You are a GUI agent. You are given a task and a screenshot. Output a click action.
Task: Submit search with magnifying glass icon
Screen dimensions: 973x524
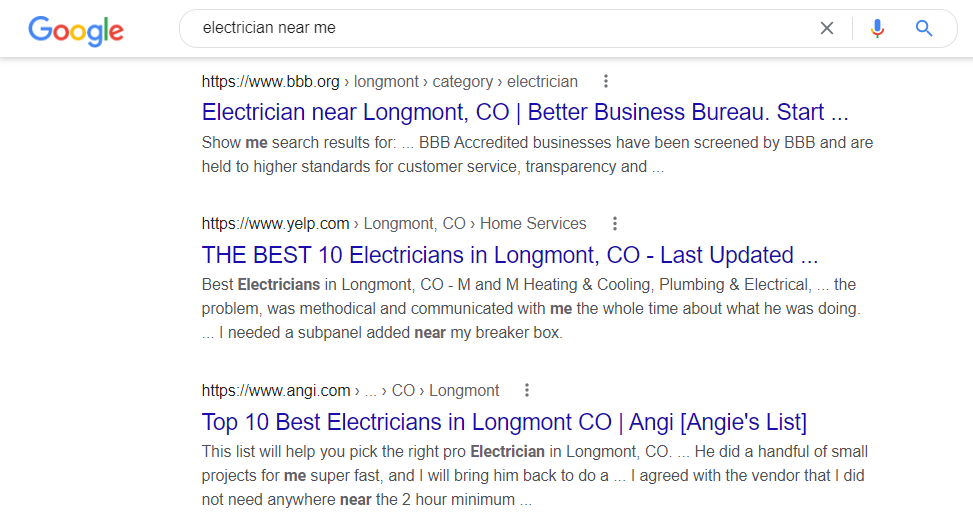pos(923,28)
